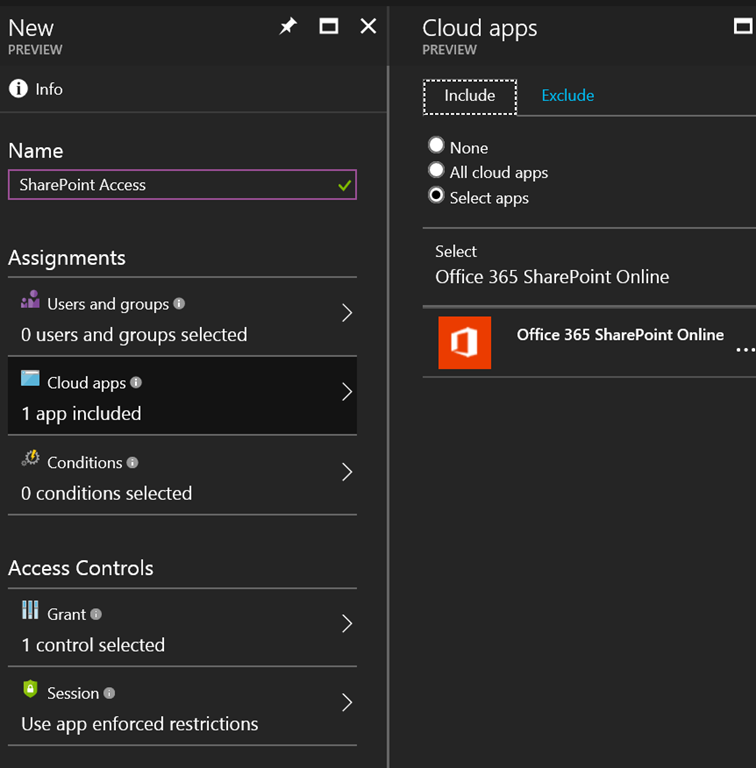Select the None radio option
The width and height of the screenshot is (756, 768).
point(436,146)
